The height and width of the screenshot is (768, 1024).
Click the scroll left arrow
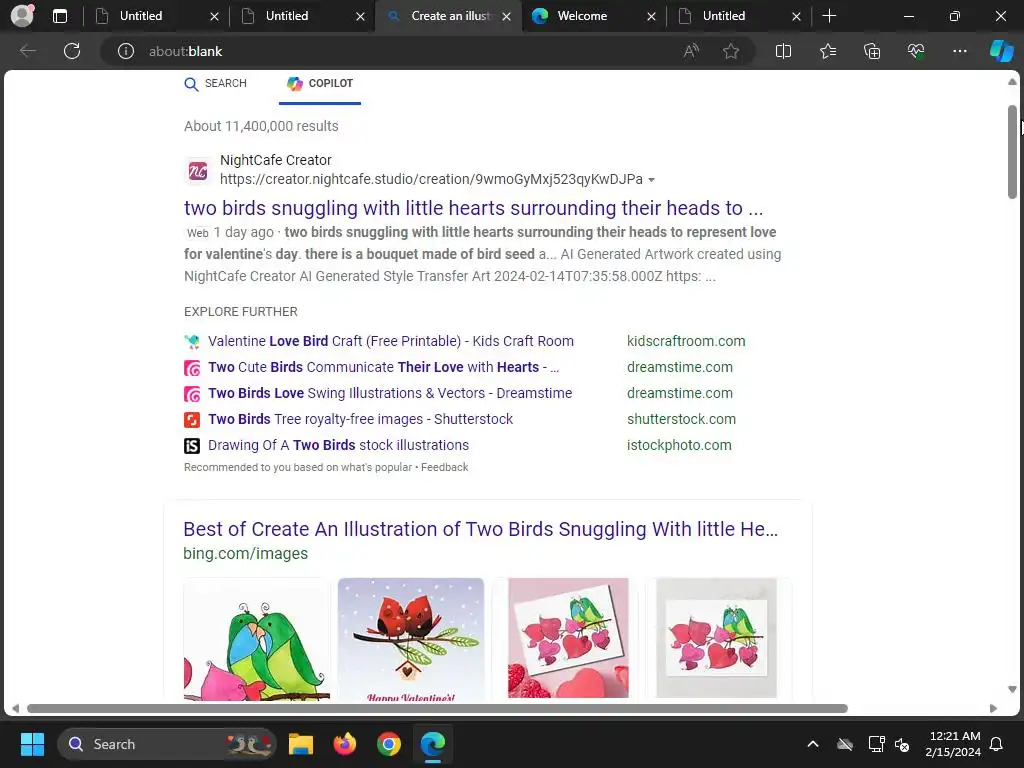pos(15,709)
